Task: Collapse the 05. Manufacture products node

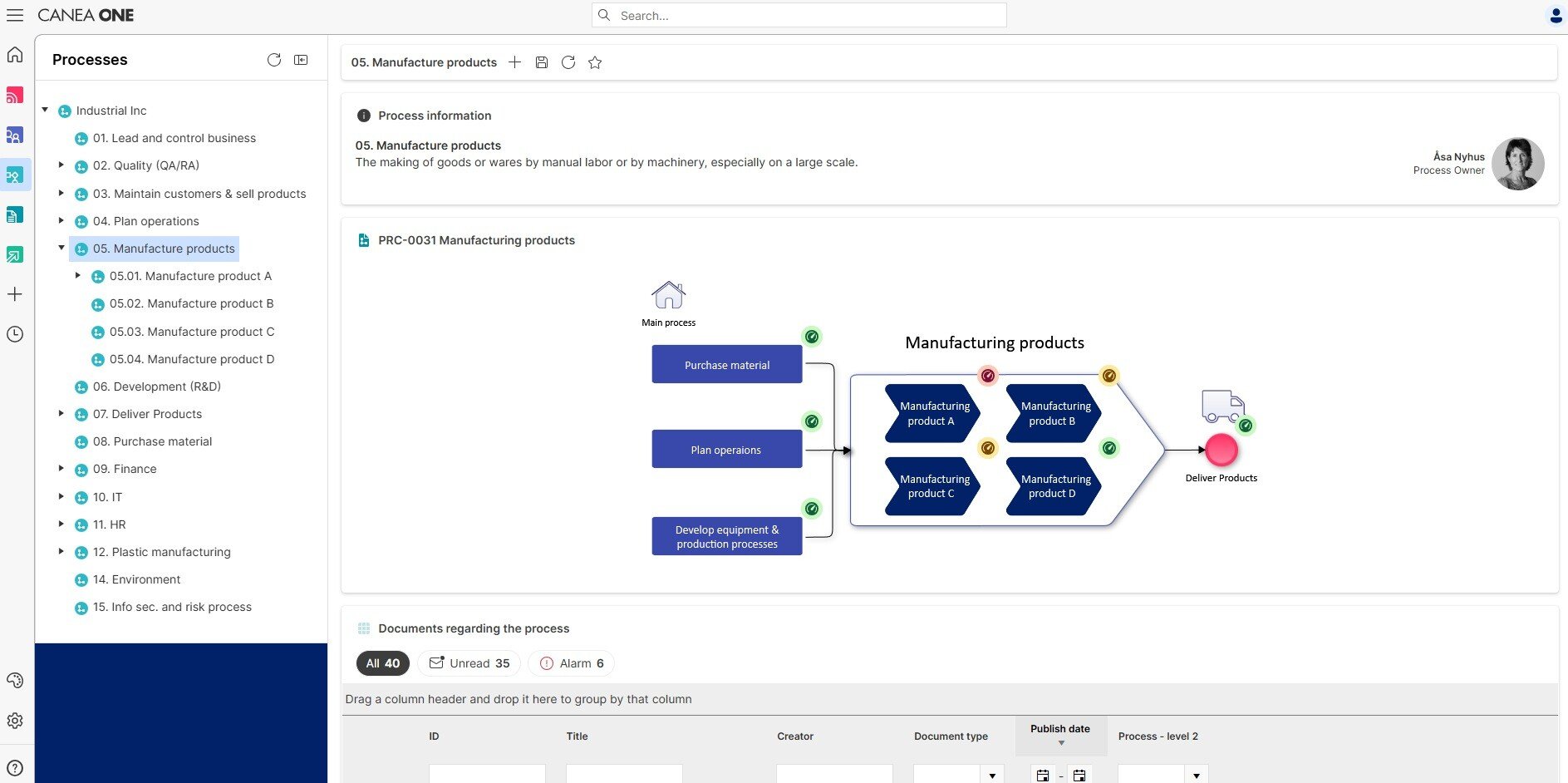Action: pos(61,248)
